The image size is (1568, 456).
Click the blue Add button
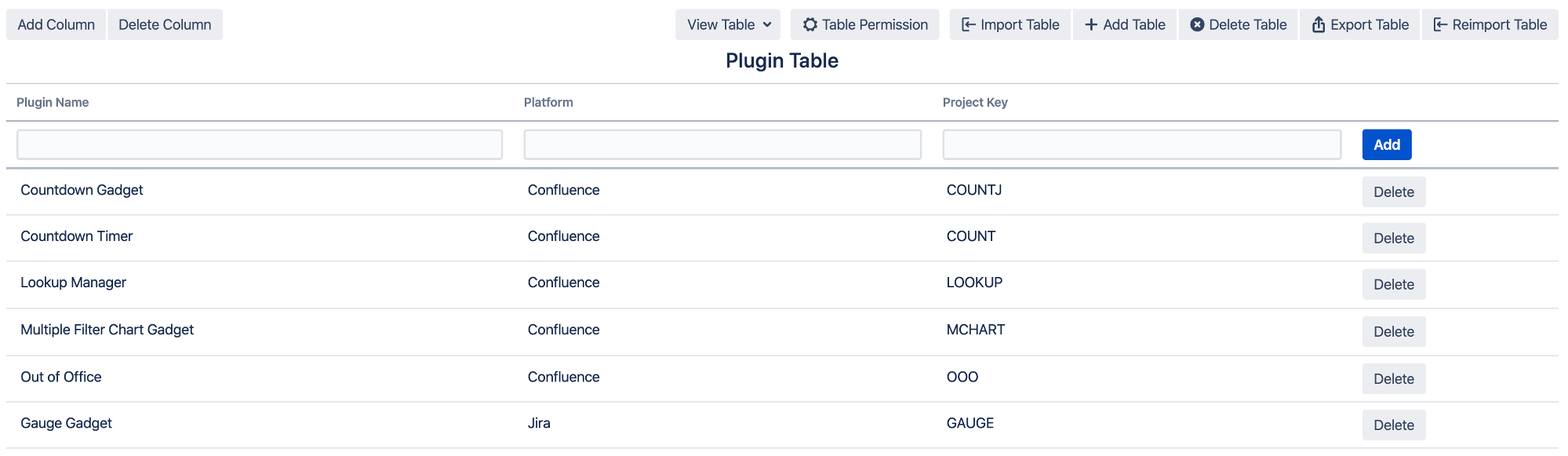click(x=1386, y=144)
